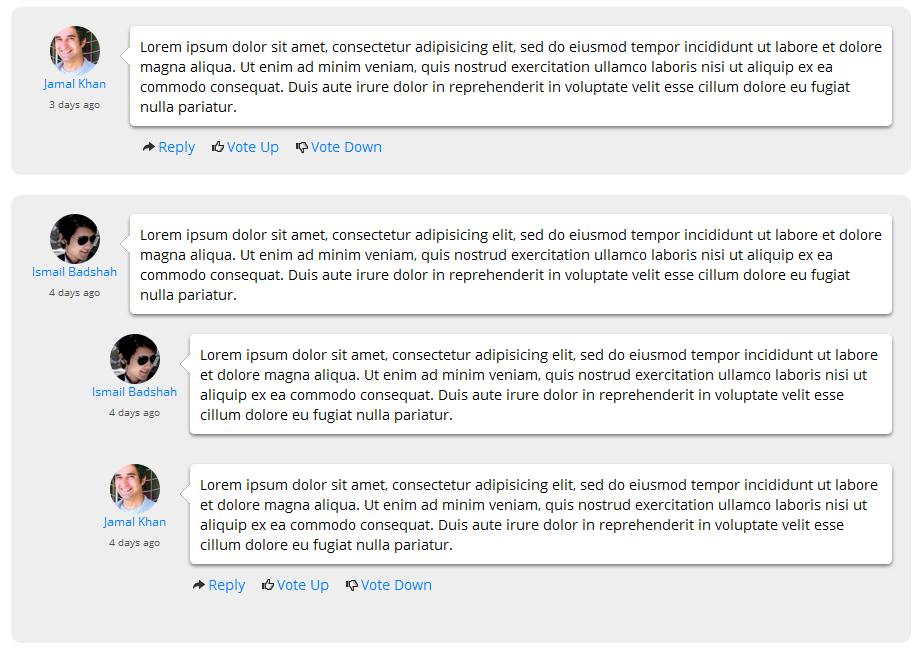Screen dimensions: 923x654
Task: Reply to Jamal Khan's 3 days ago comment
Action: pos(177,147)
